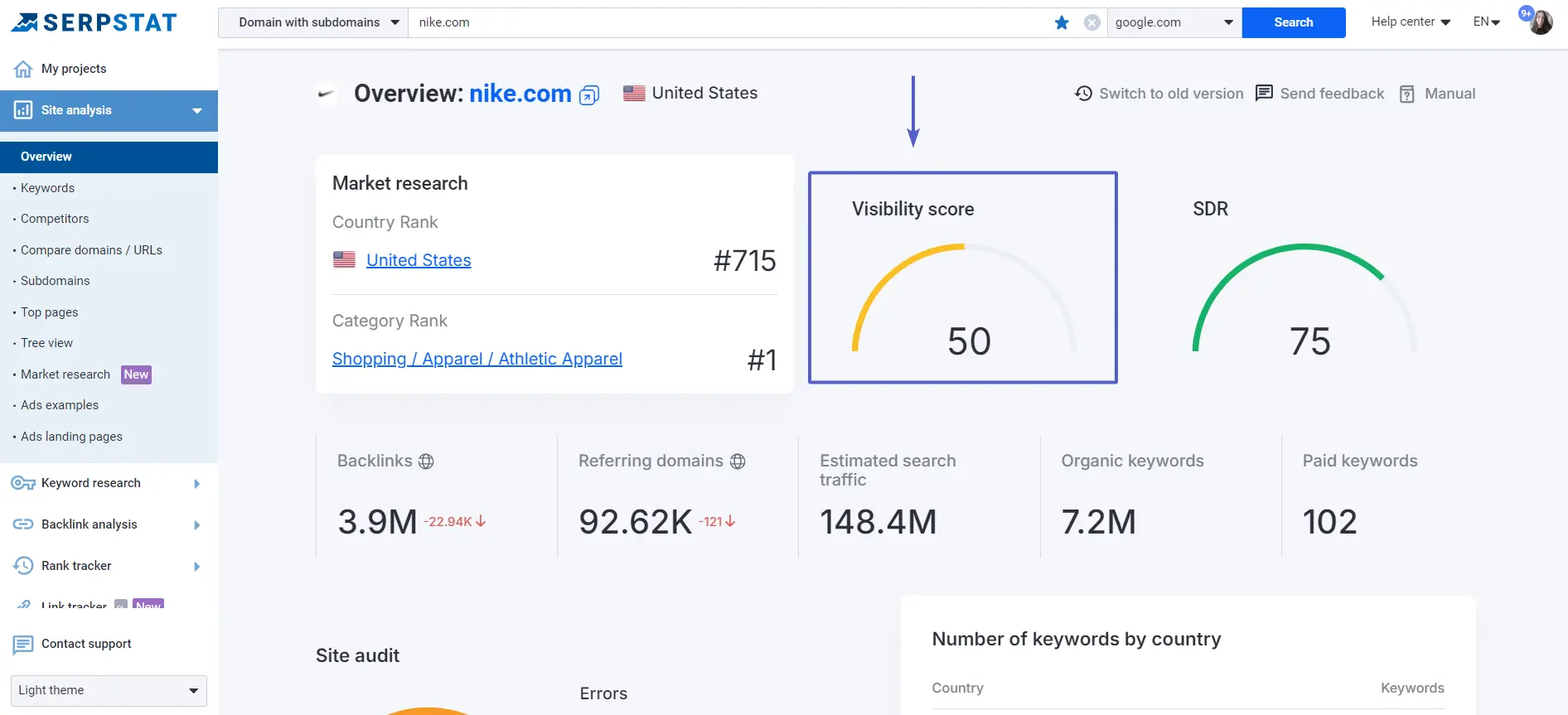Click globe icon next to Backlinks
The height and width of the screenshot is (715, 1568).
[426, 461]
